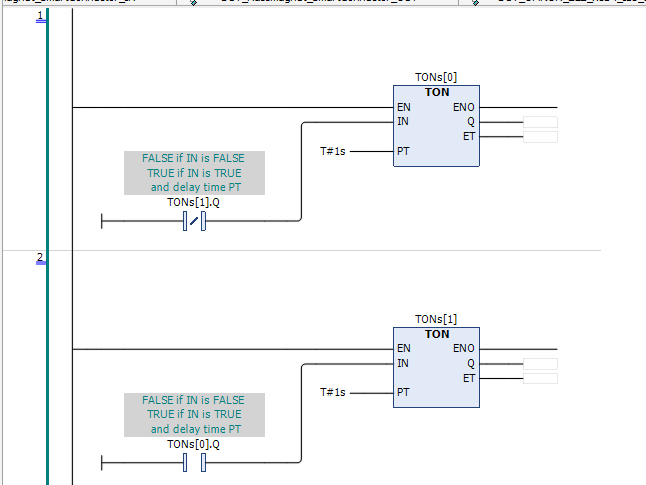The height and width of the screenshot is (485, 646).
Task: Select the TONs[1] TON function block
Action: [x=436, y=367]
